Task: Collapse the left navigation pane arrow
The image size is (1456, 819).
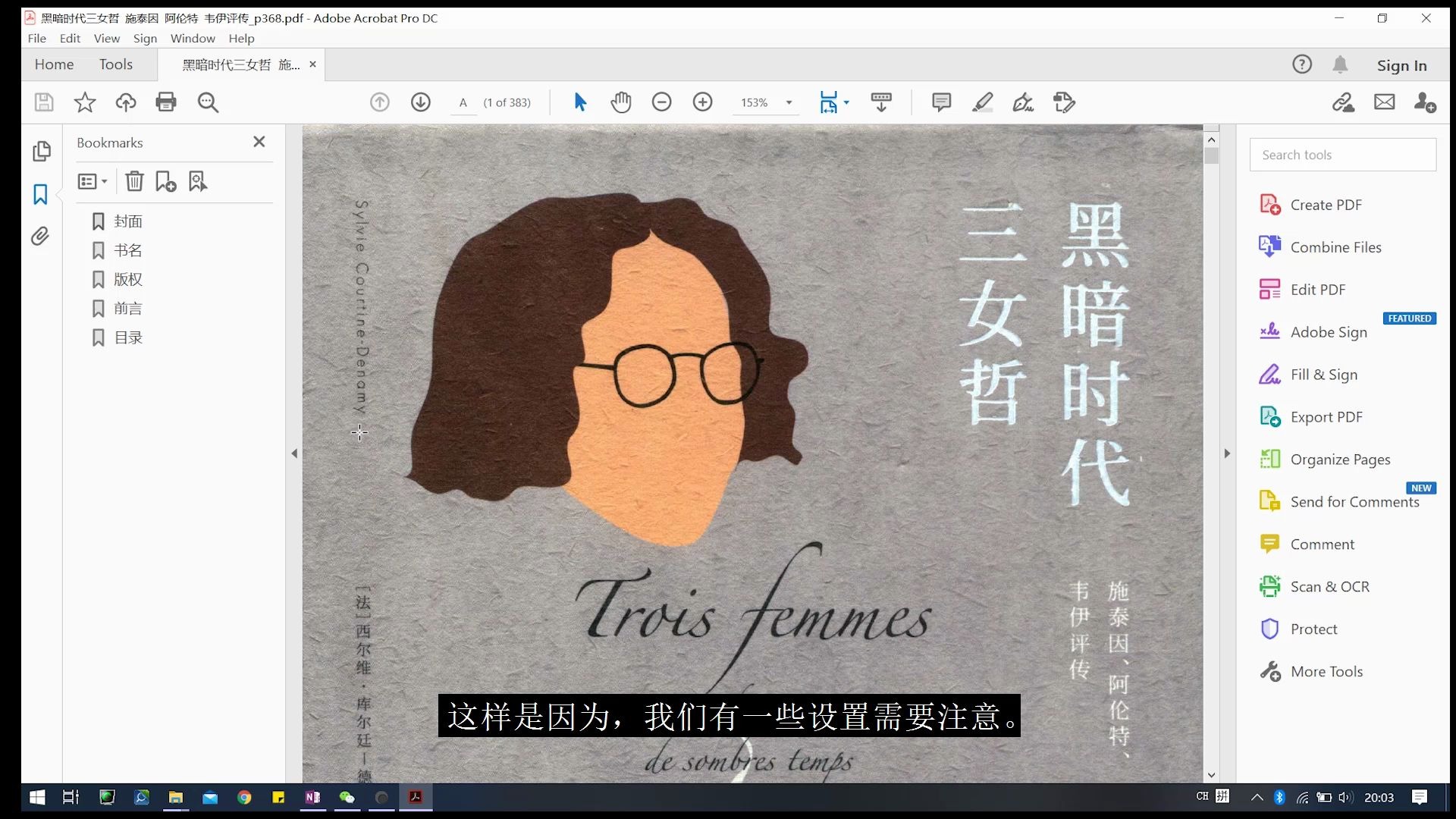Action: tap(294, 453)
